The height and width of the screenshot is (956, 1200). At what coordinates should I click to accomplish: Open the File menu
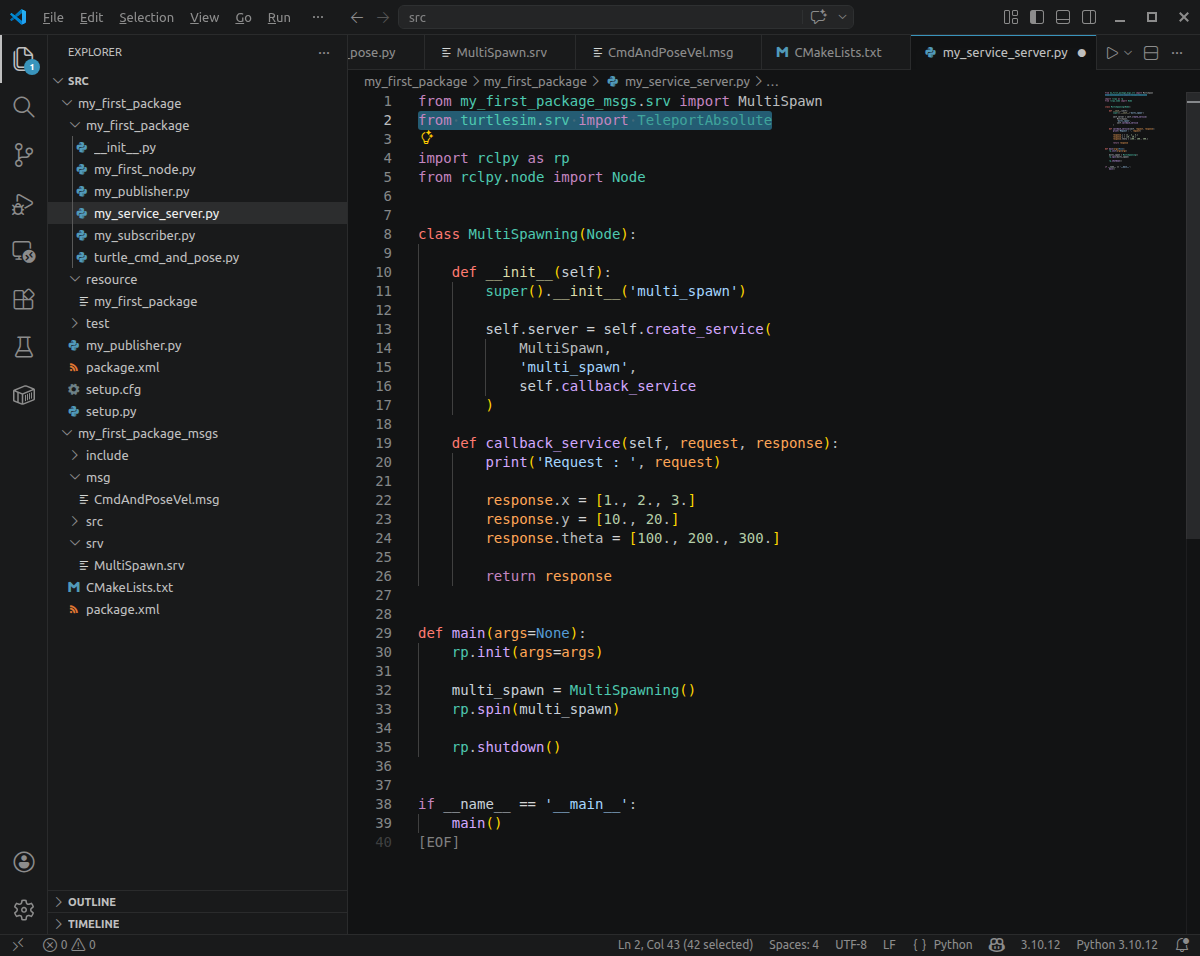53,17
